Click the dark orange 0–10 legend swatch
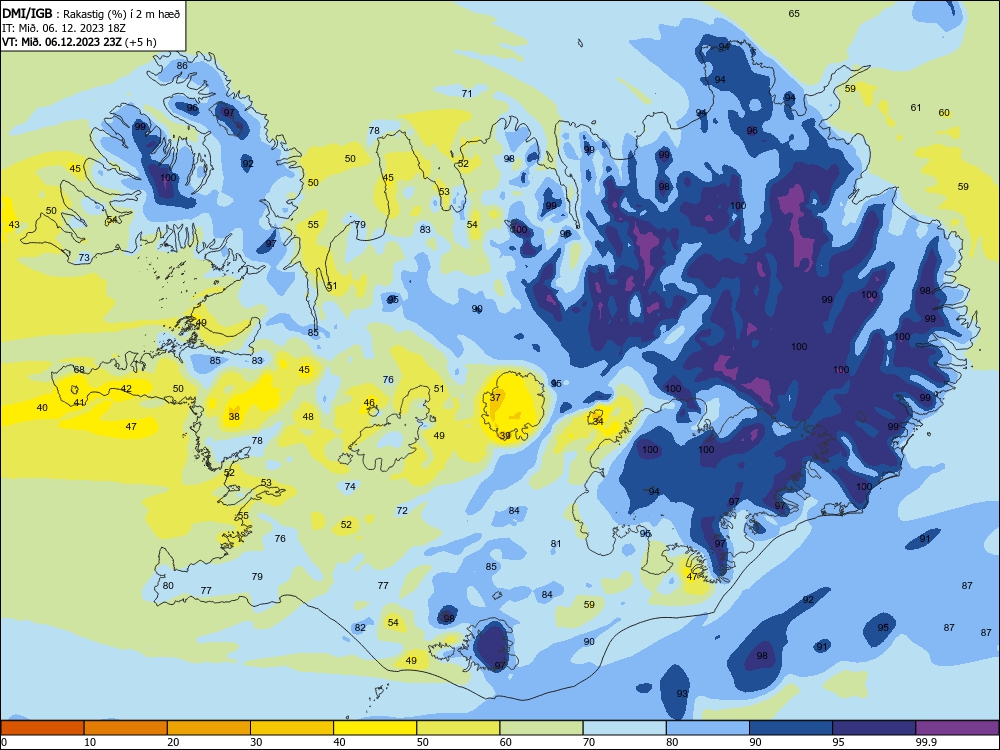This screenshot has height=750, width=1000. 42,728
